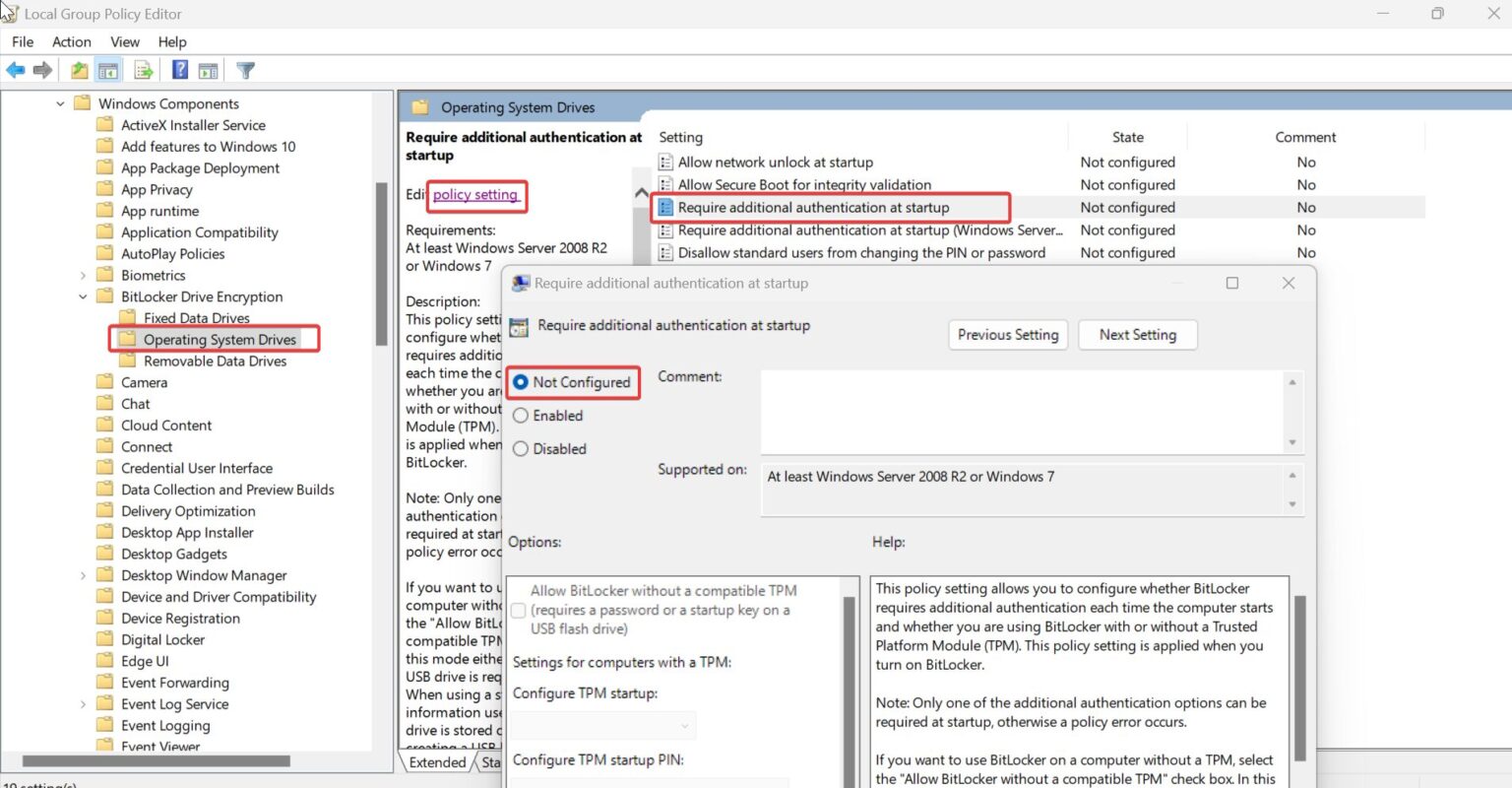This screenshot has height=788, width=1512.
Task: Click the policy setting link
Action: [475, 196]
